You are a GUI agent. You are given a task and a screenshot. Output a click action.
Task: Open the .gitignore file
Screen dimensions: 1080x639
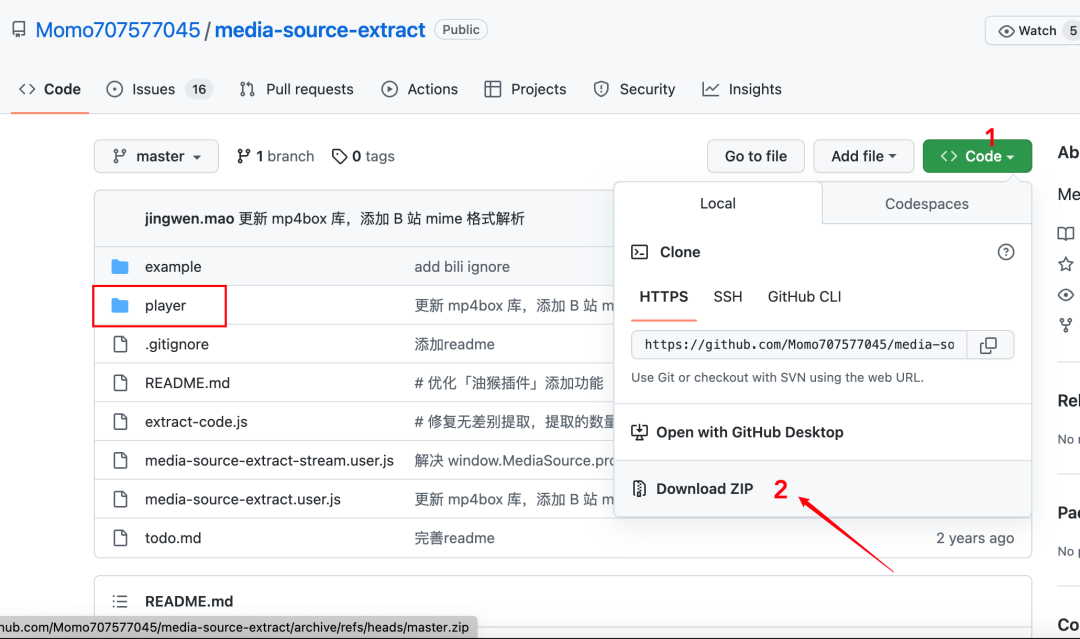tap(176, 344)
